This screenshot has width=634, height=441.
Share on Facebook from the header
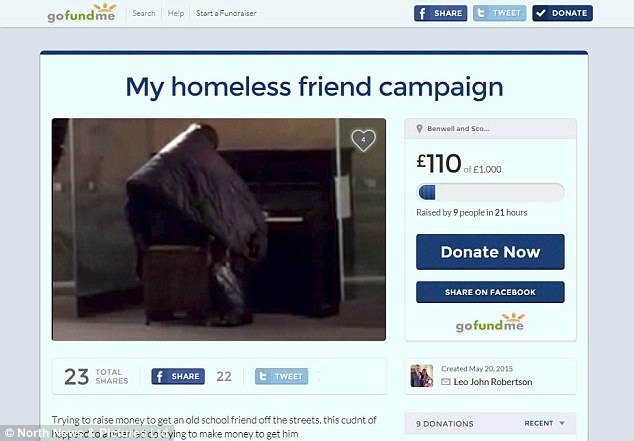[440, 13]
